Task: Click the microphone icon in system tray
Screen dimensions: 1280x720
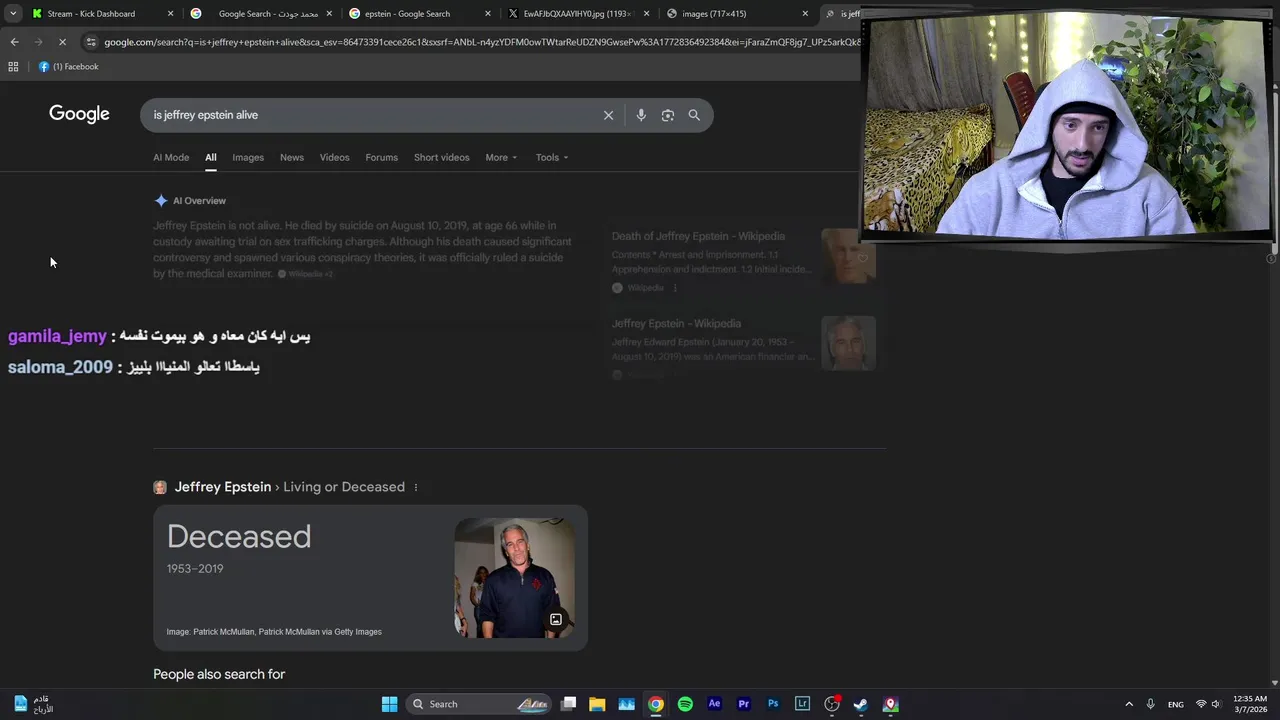Action: click(1150, 704)
